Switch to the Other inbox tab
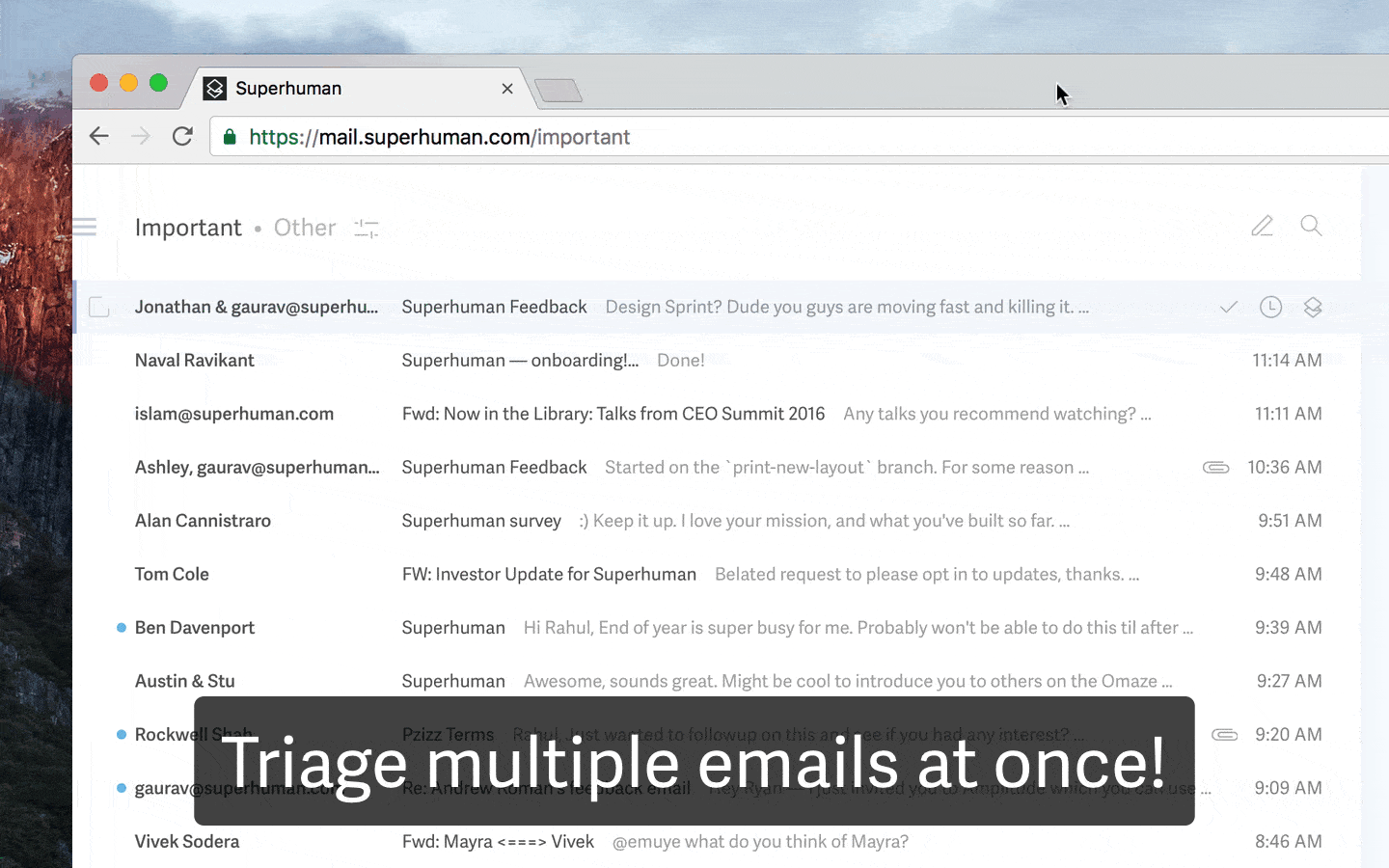This screenshot has height=868, width=1389. pos(305,228)
